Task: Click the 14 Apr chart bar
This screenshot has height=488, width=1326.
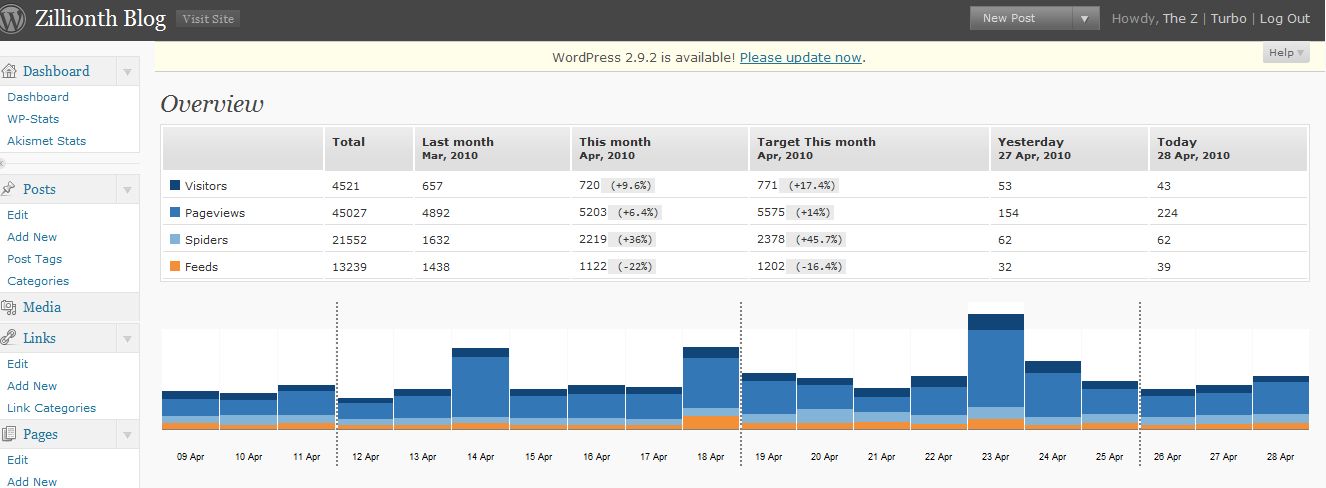Action: click(x=481, y=389)
